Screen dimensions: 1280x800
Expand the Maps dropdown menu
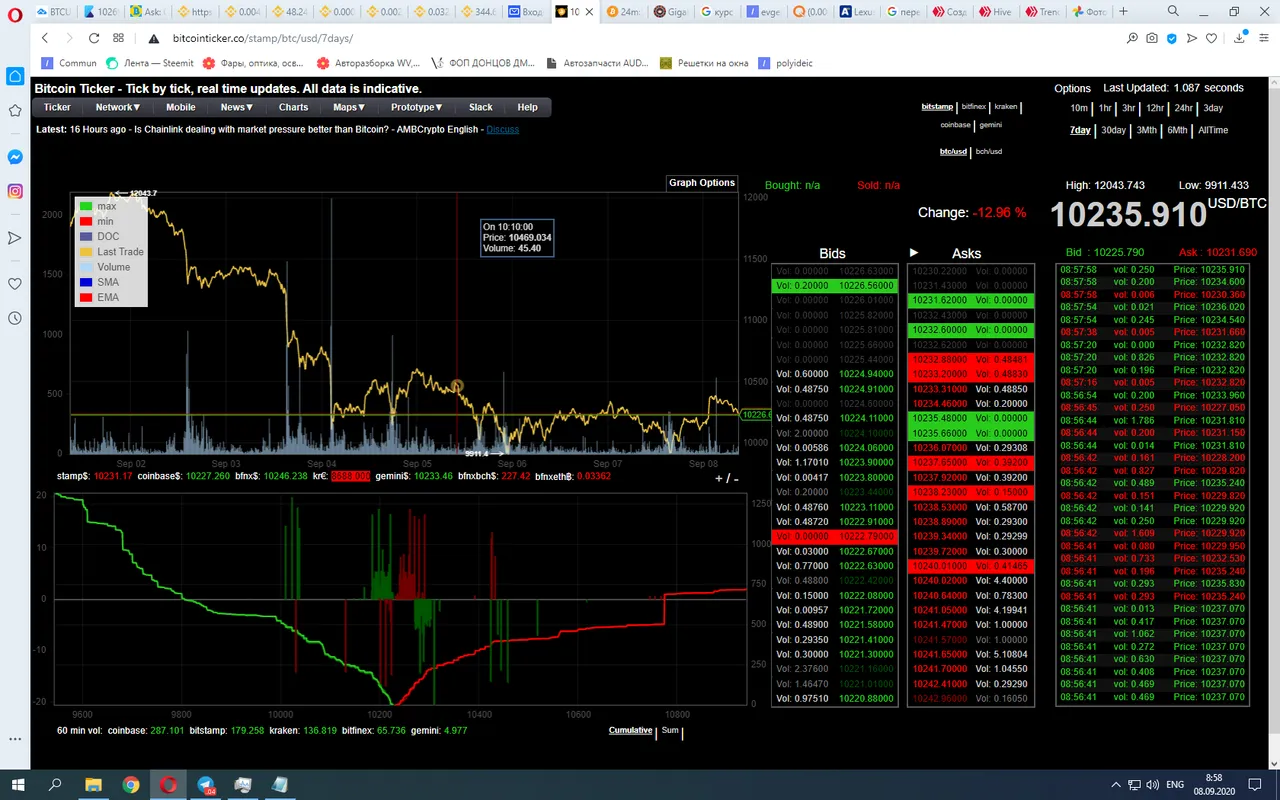pyautogui.click(x=349, y=107)
